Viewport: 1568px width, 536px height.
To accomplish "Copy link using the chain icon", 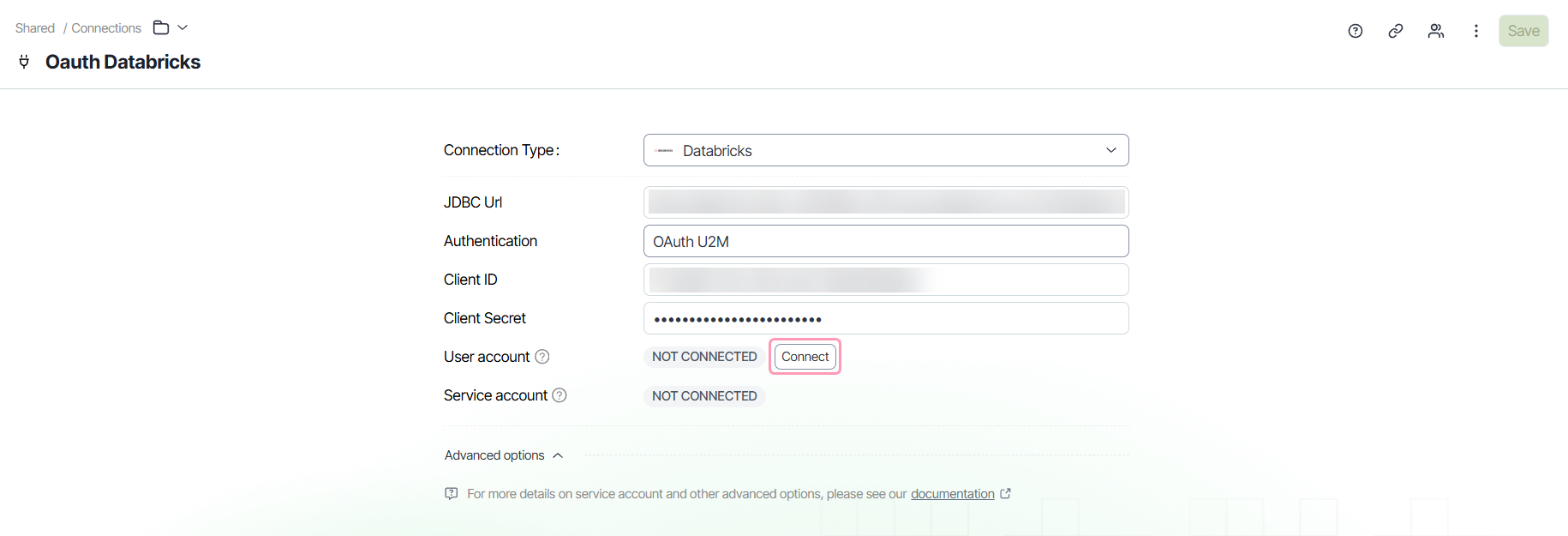I will coord(1396,31).
